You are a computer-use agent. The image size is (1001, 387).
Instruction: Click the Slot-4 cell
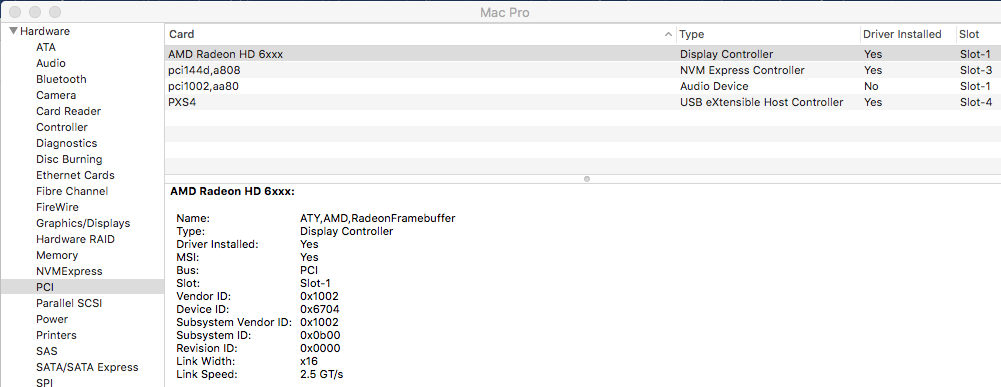coord(975,102)
